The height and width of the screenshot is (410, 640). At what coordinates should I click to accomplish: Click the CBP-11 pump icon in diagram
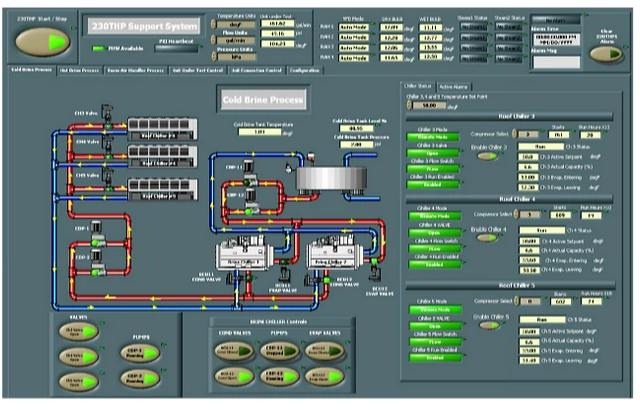(x=249, y=171)
